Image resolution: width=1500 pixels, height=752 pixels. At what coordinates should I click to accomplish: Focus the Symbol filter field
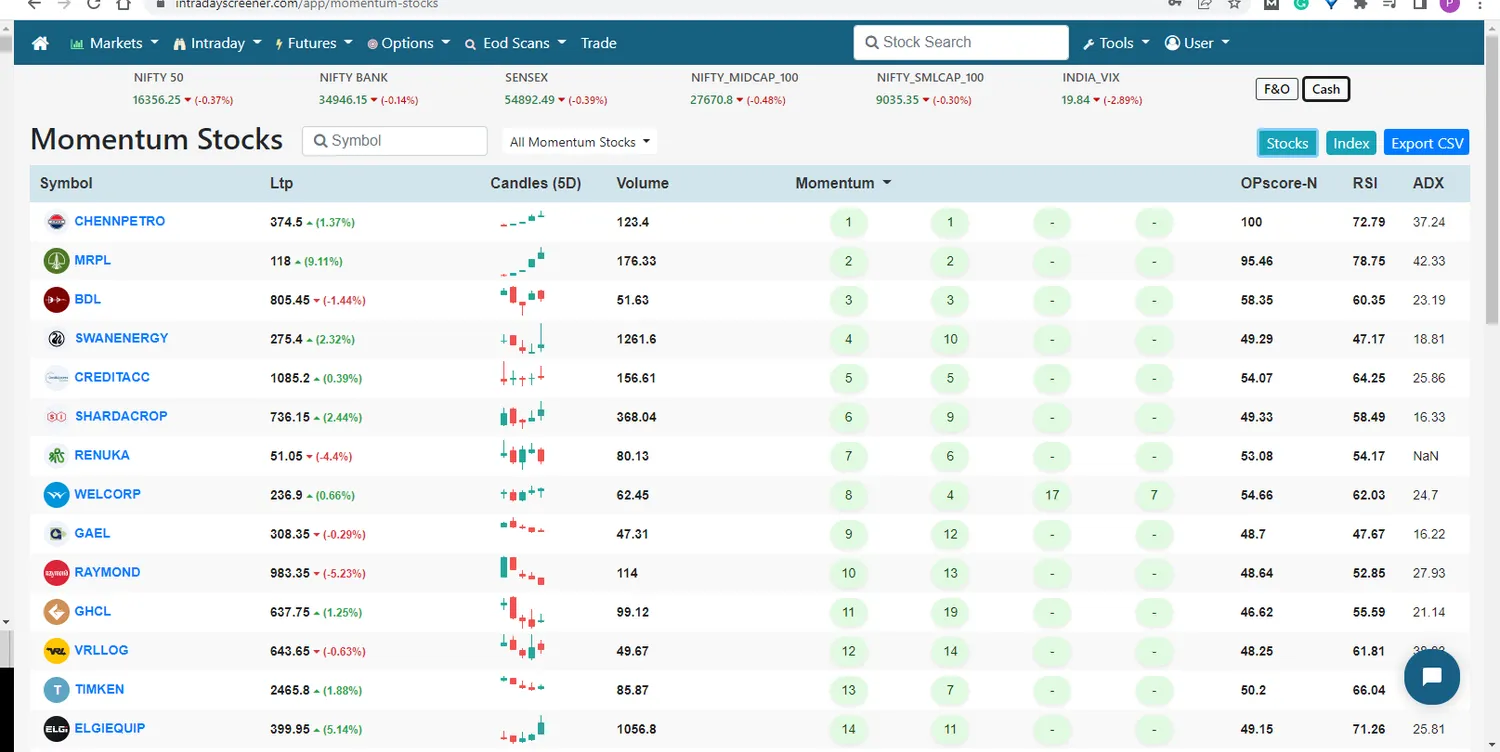click(x=395, y=141)
